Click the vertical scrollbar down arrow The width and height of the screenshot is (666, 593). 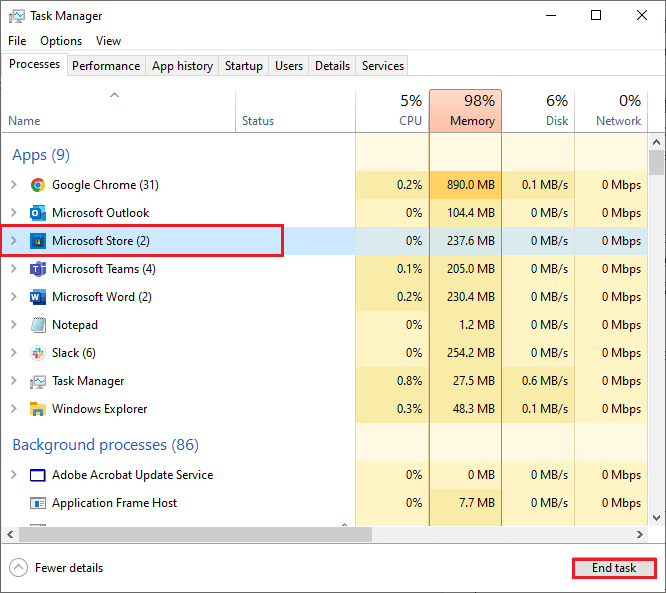point(656,518)
